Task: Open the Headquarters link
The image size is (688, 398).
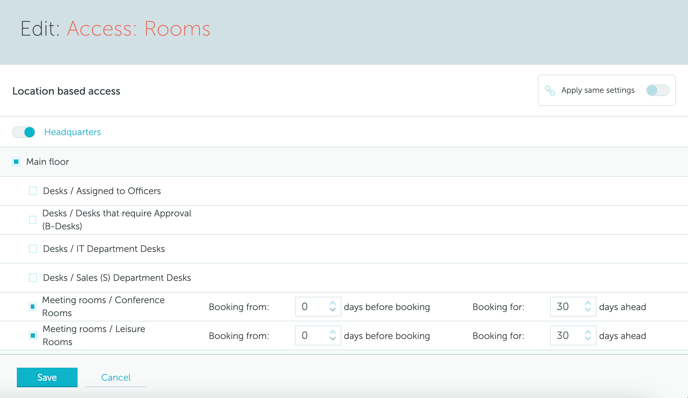Action: coord(72,132)
